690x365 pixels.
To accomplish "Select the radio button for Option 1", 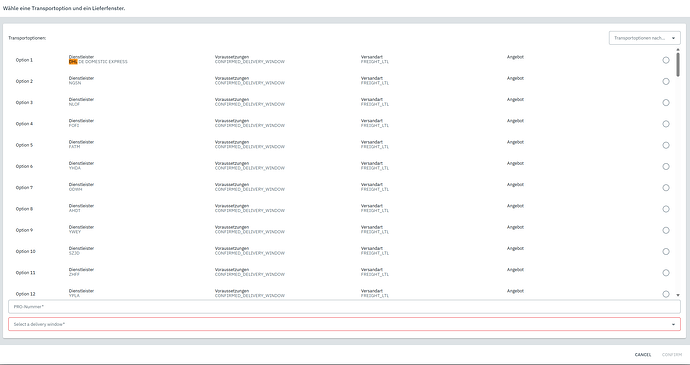I will [x=666, y=60].
